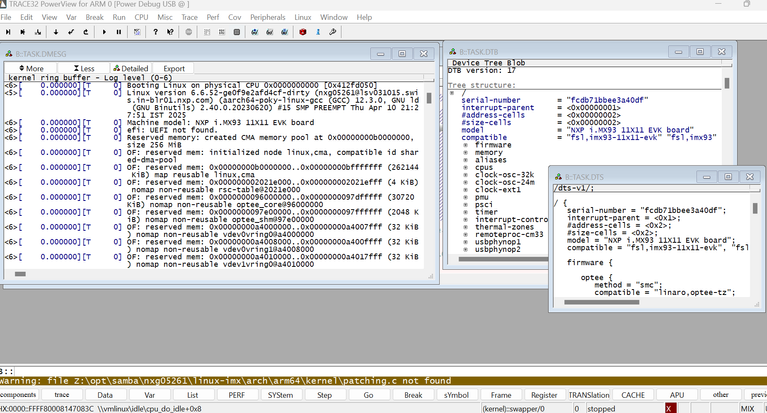Click the red cube toolbar icon
This screenshot has width=767, height=413.
pyautogui.click(x=303, y=32)
